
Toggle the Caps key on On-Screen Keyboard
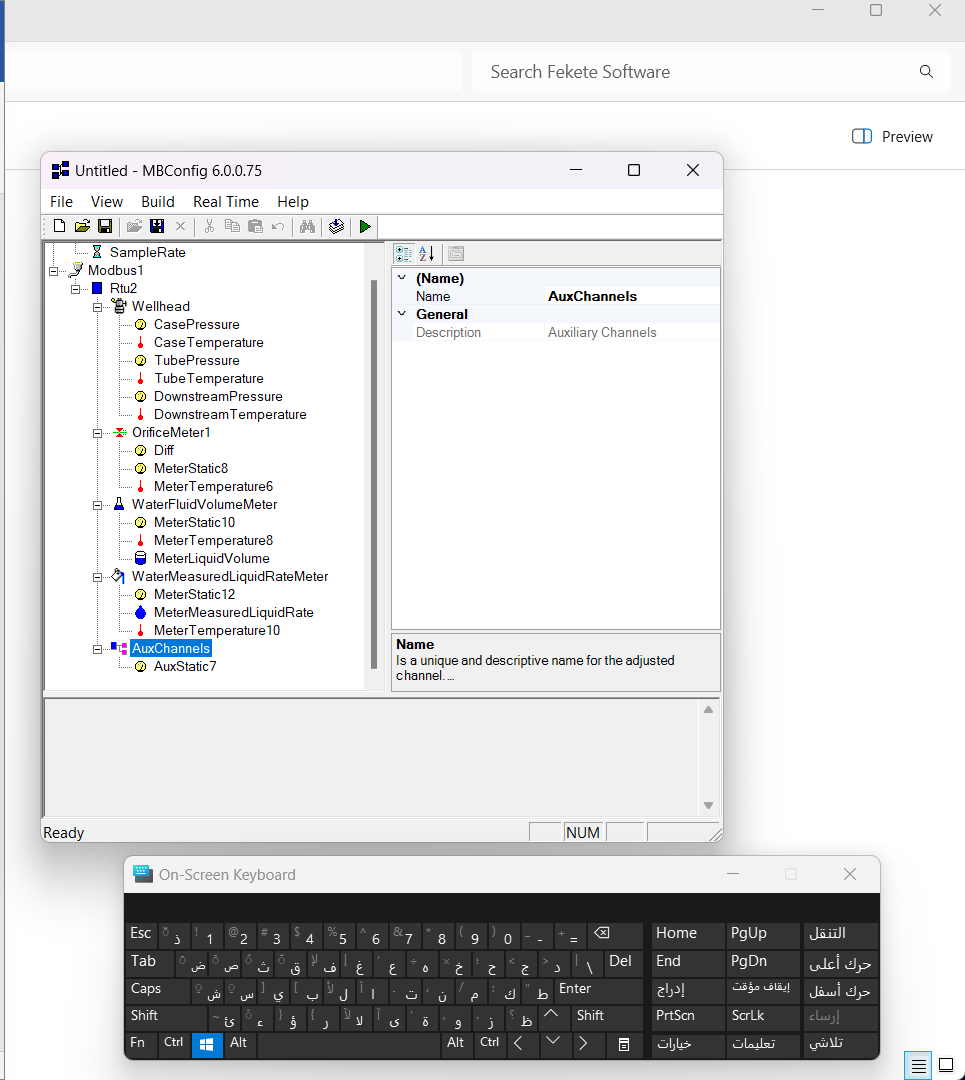[x=146, y=989]
